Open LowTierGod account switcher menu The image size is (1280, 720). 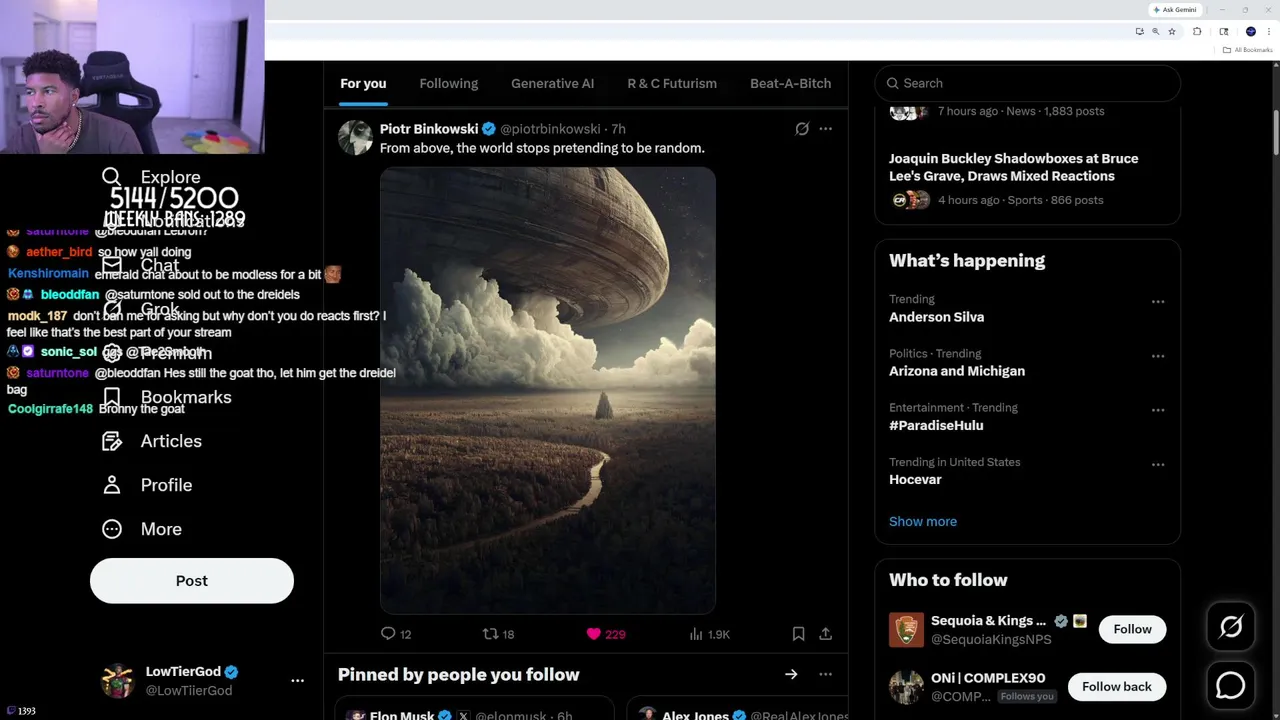297,680
